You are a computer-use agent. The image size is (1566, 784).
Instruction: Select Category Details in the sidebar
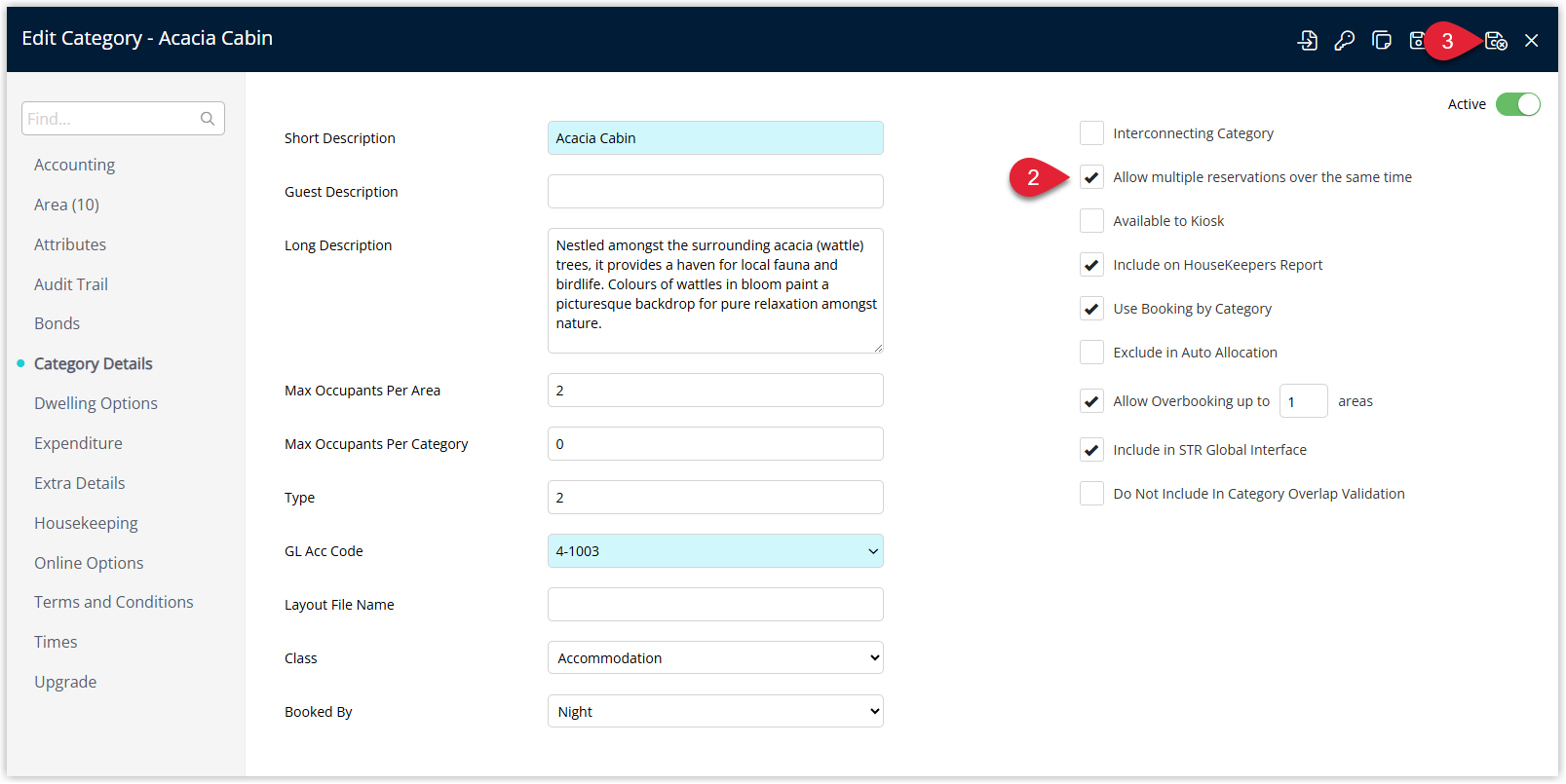pos(94,363)
